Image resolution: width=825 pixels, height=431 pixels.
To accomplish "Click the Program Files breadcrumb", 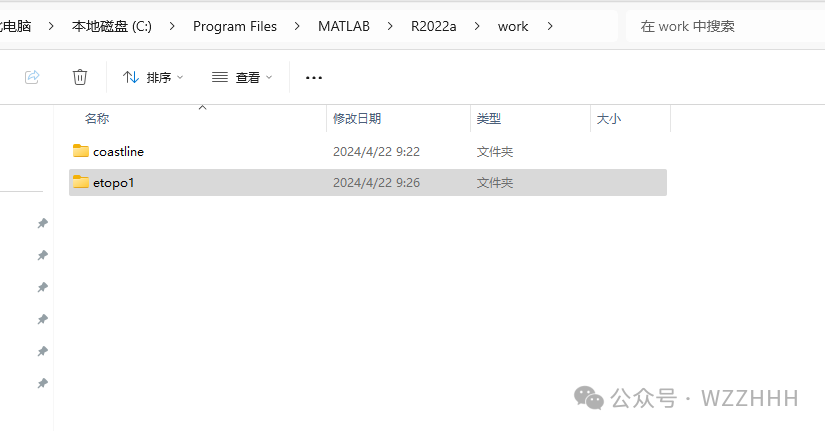I will (x=235, y=26).
